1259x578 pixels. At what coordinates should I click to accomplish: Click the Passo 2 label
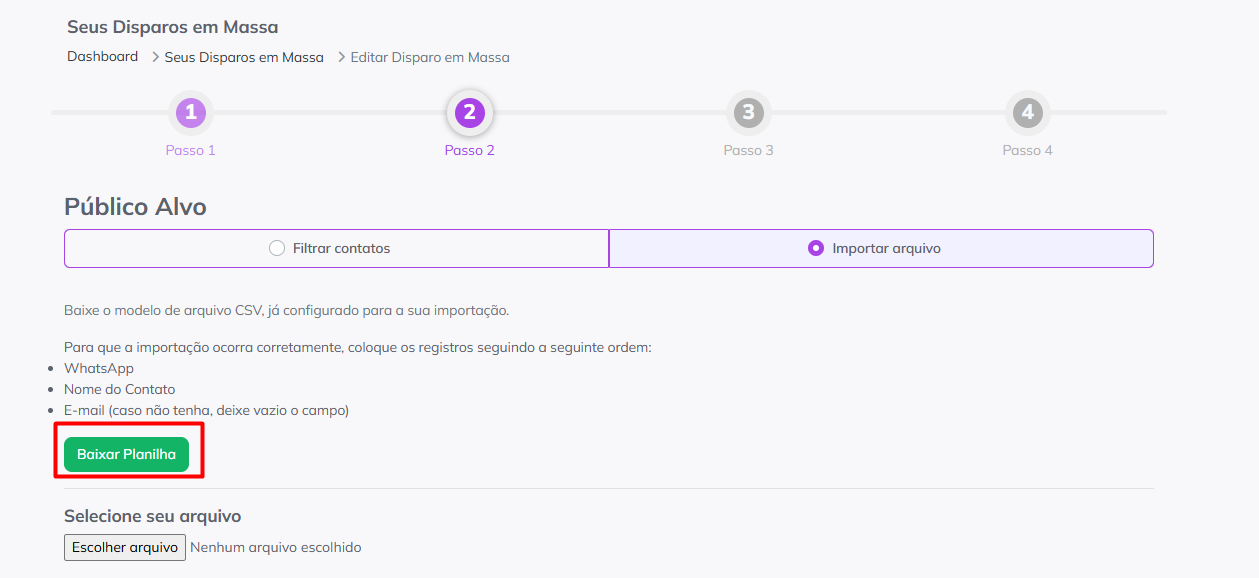point(469,150)
